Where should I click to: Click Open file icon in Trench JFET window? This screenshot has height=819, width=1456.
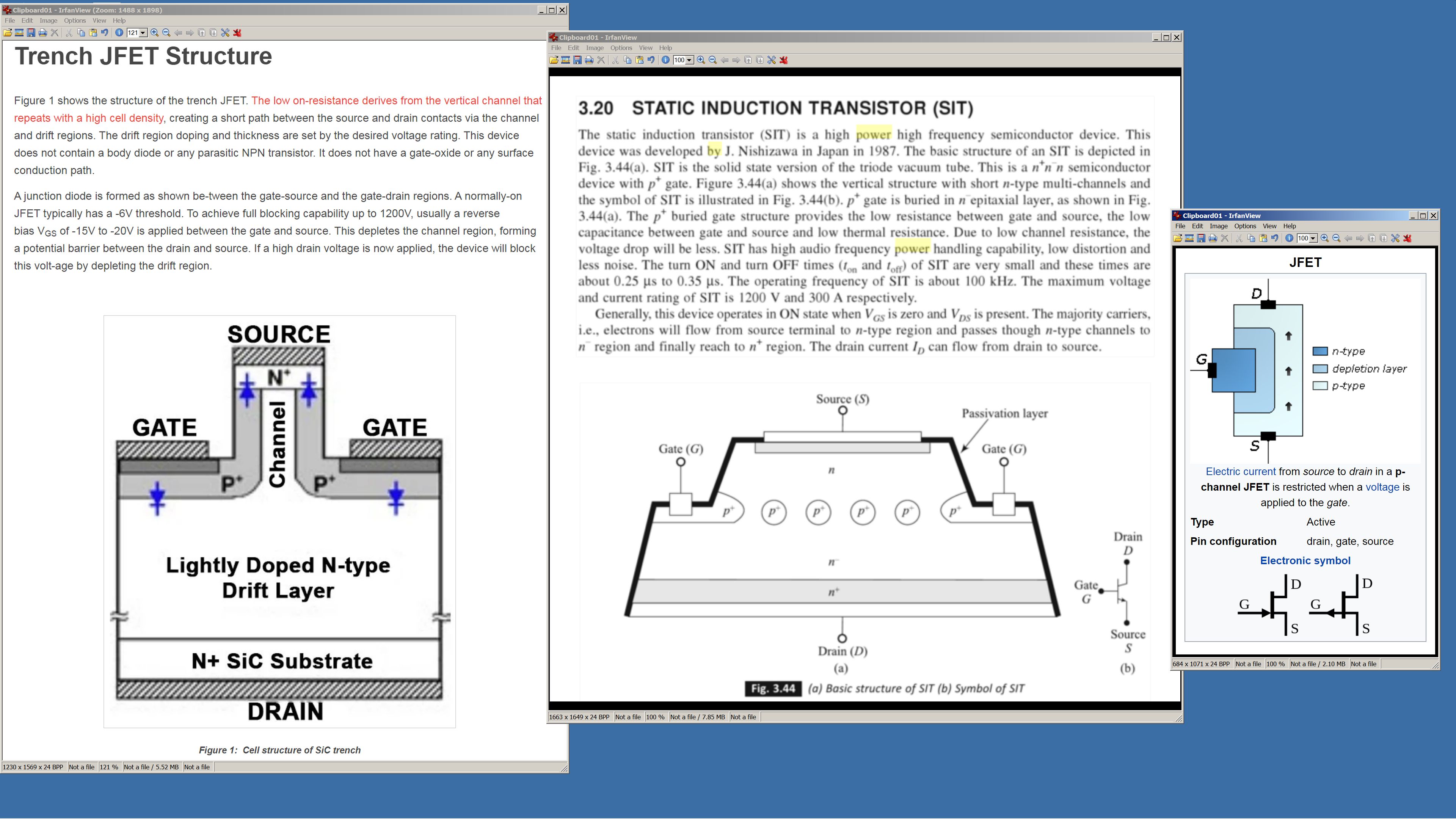point(7,33)
